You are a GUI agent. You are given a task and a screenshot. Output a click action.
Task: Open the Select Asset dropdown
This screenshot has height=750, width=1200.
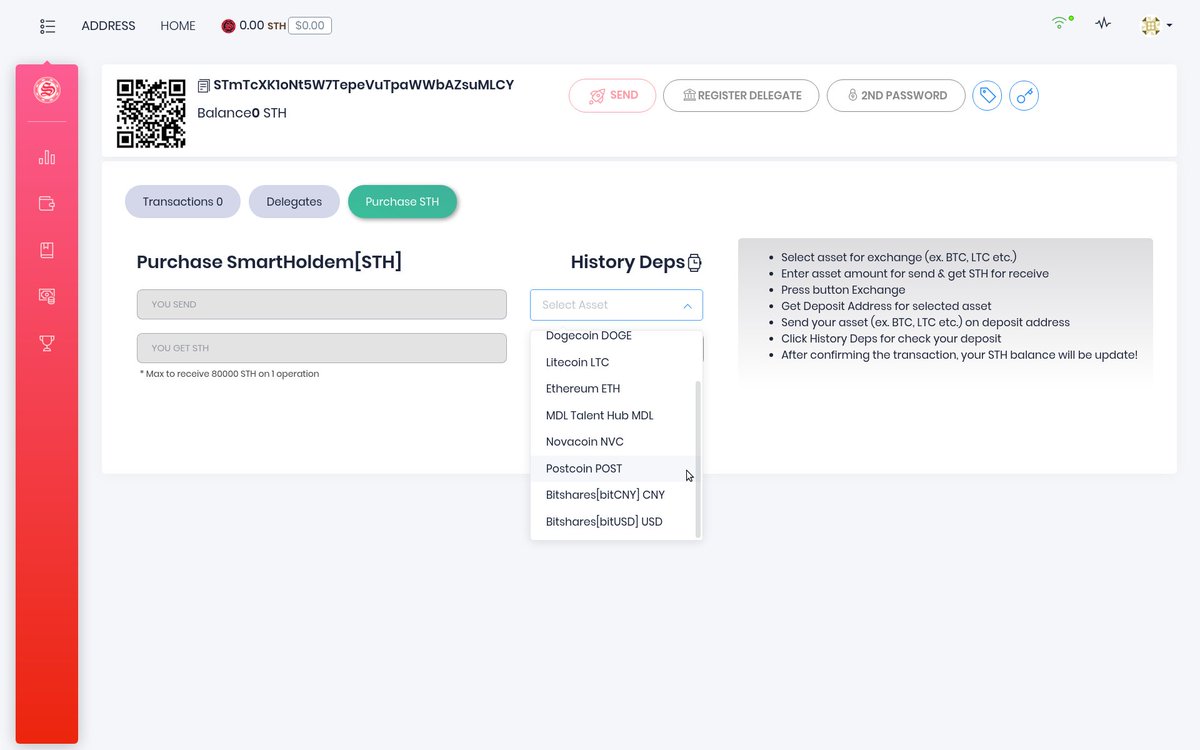[x=616, y=304]
